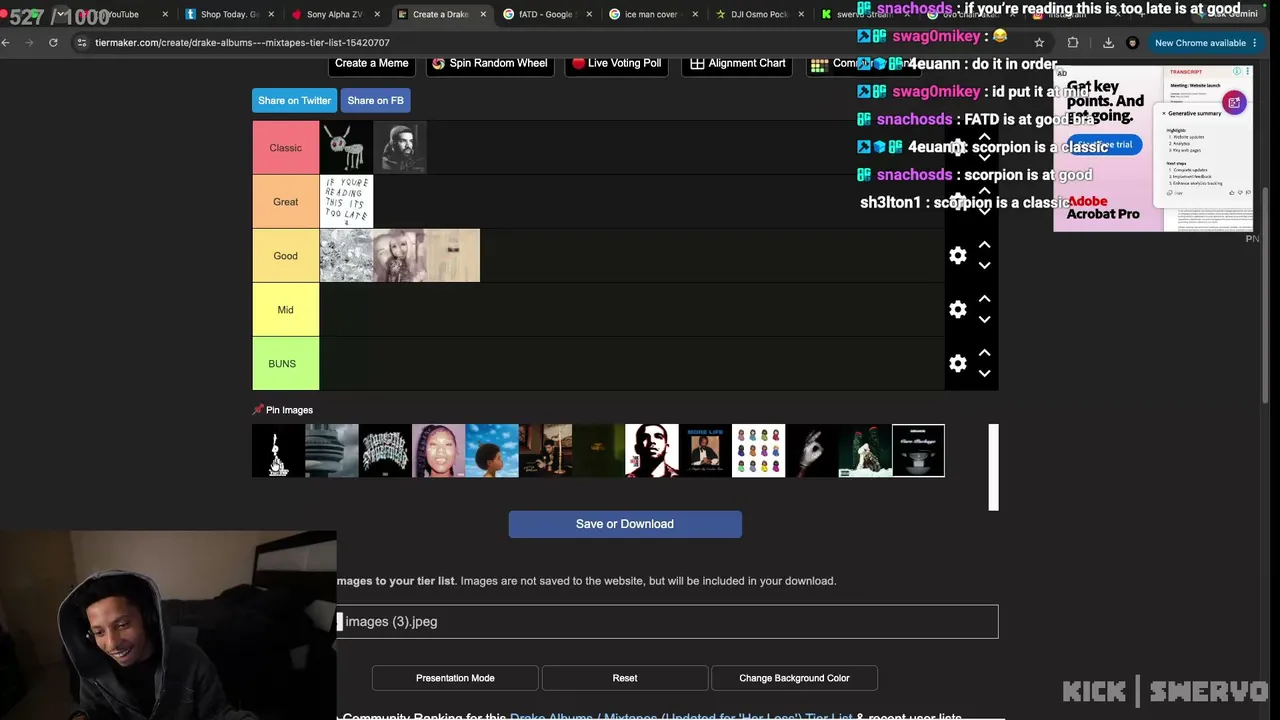1280x720 pixels.
Task: Go back with the browser back arrow
Action: (6, 43)
